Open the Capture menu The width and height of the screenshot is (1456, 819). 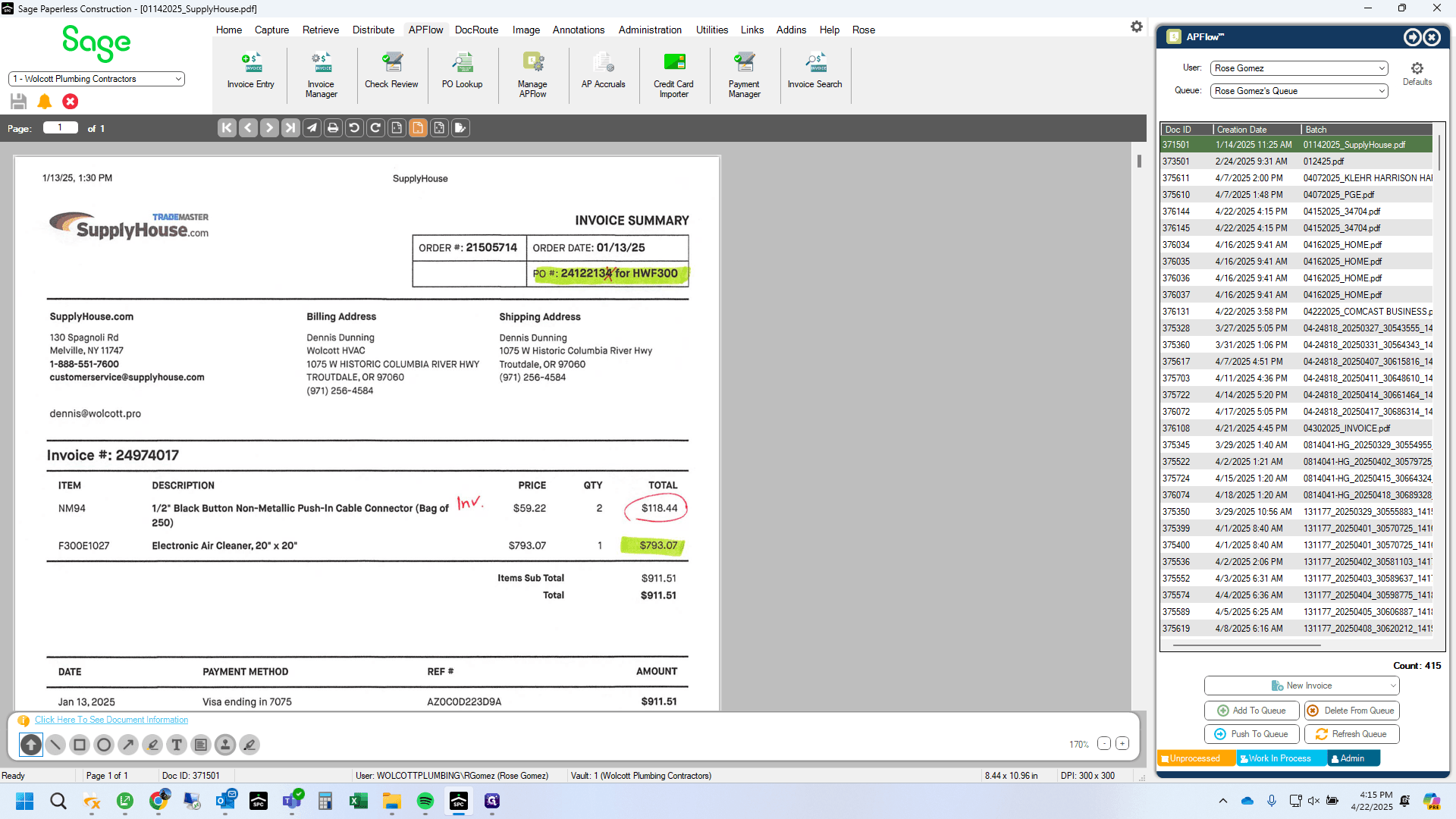click(271, 30)
